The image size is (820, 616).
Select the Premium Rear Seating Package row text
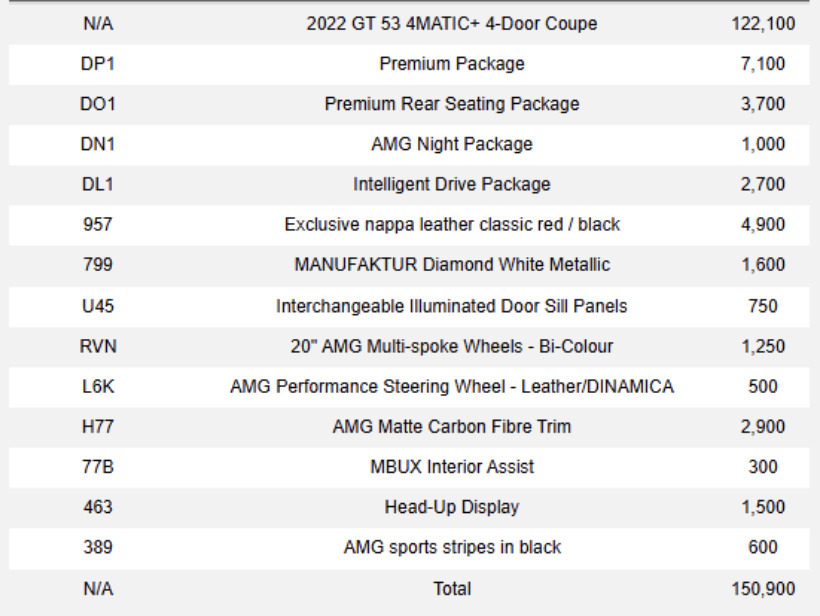pos(451,104)
